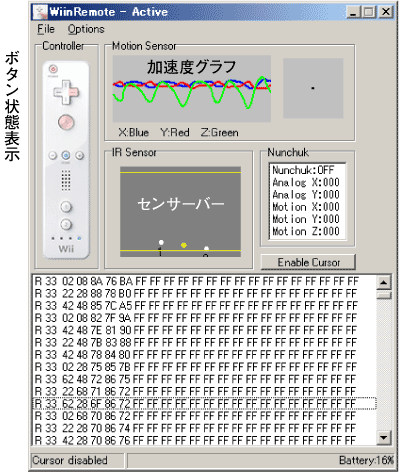Click the 'Y:Red' legend label
Image resolution: width=400 pixels, height=475 pixels.
175,133
